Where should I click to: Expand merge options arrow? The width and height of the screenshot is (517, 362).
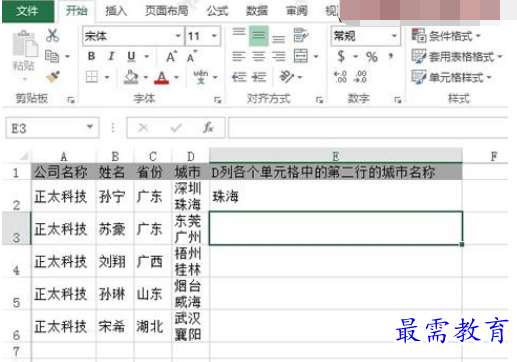316,56
